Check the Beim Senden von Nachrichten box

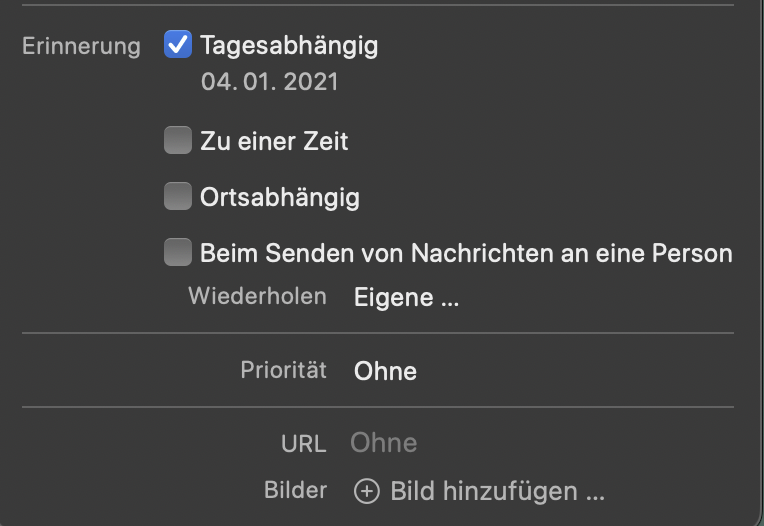(x=178, y=253)
